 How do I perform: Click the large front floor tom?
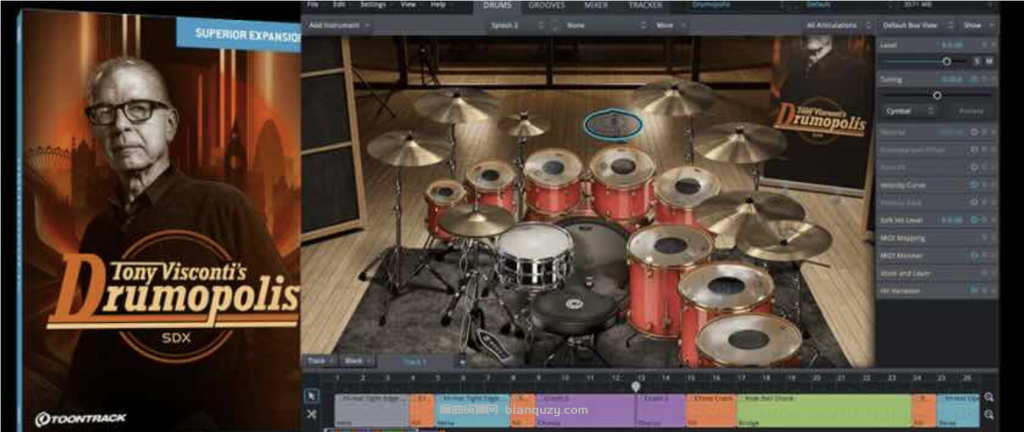point(748,339)
